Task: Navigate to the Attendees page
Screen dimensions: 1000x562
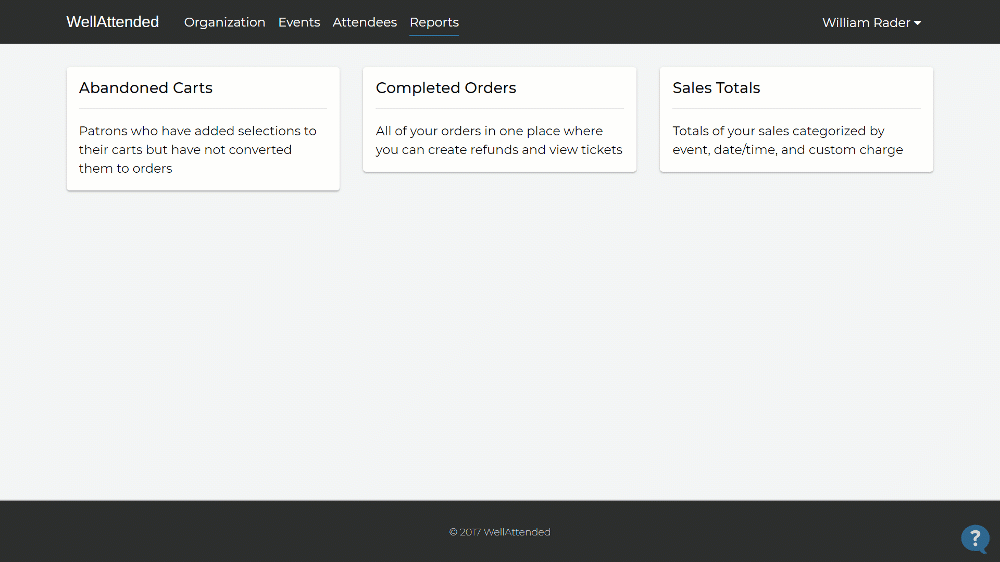Action: (x=365, y=22)
